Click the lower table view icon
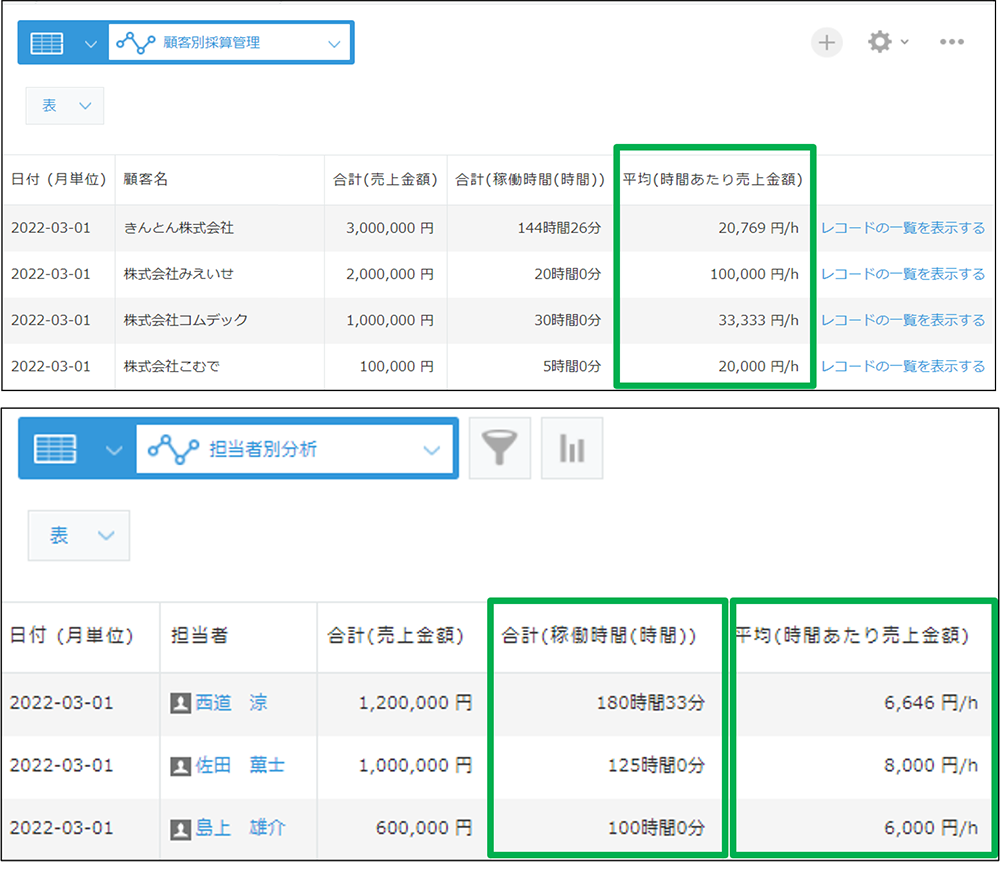This screenshot has width=1000, height=886. click(56, 449)
